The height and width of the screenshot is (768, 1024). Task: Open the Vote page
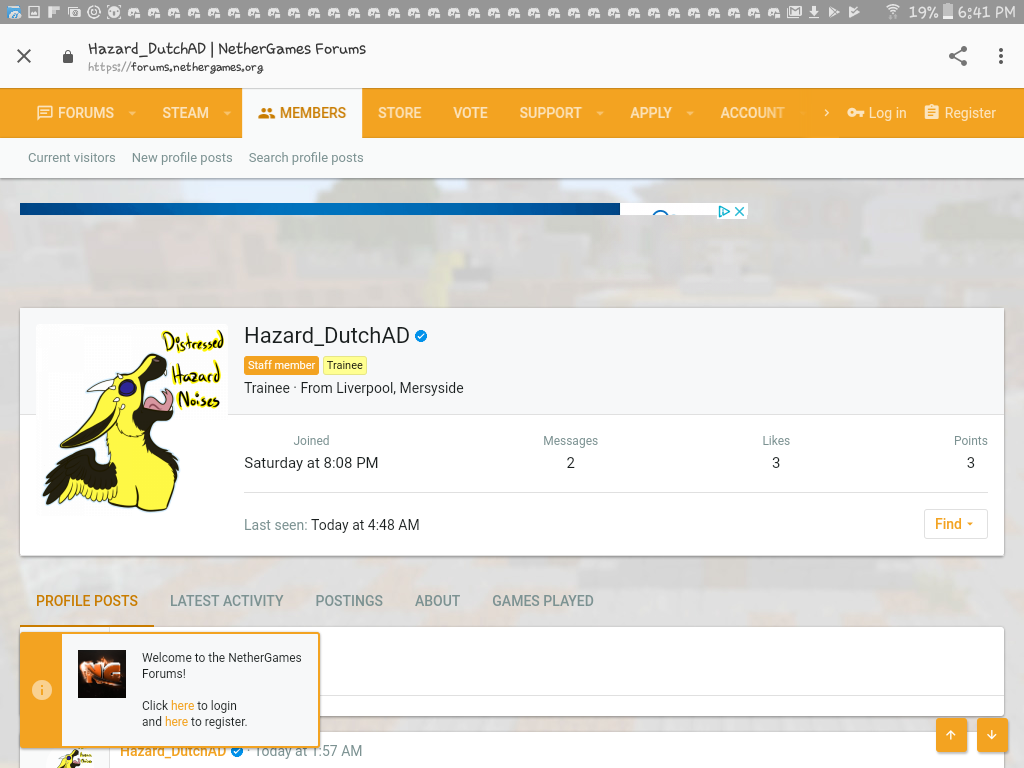pos(470,113)
